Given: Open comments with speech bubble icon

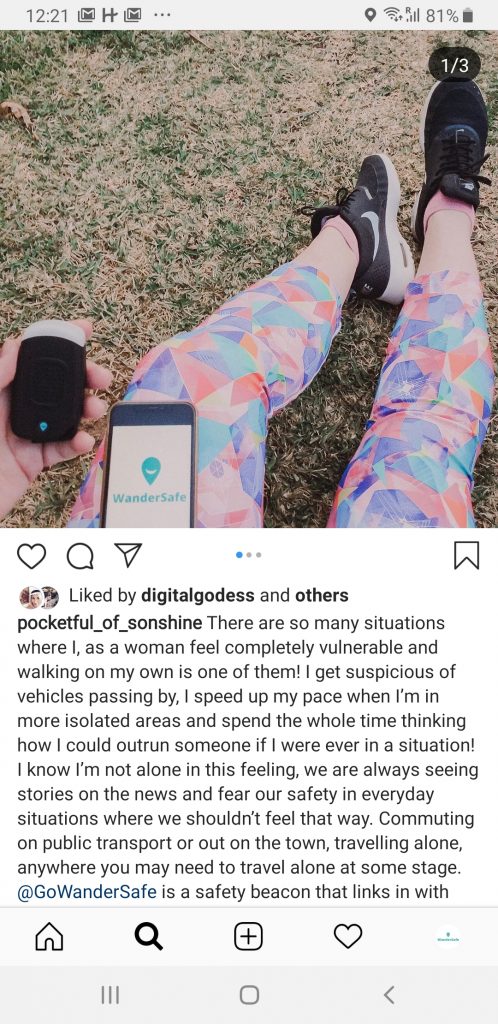Looking at the screenshot, I should (80, 556).
